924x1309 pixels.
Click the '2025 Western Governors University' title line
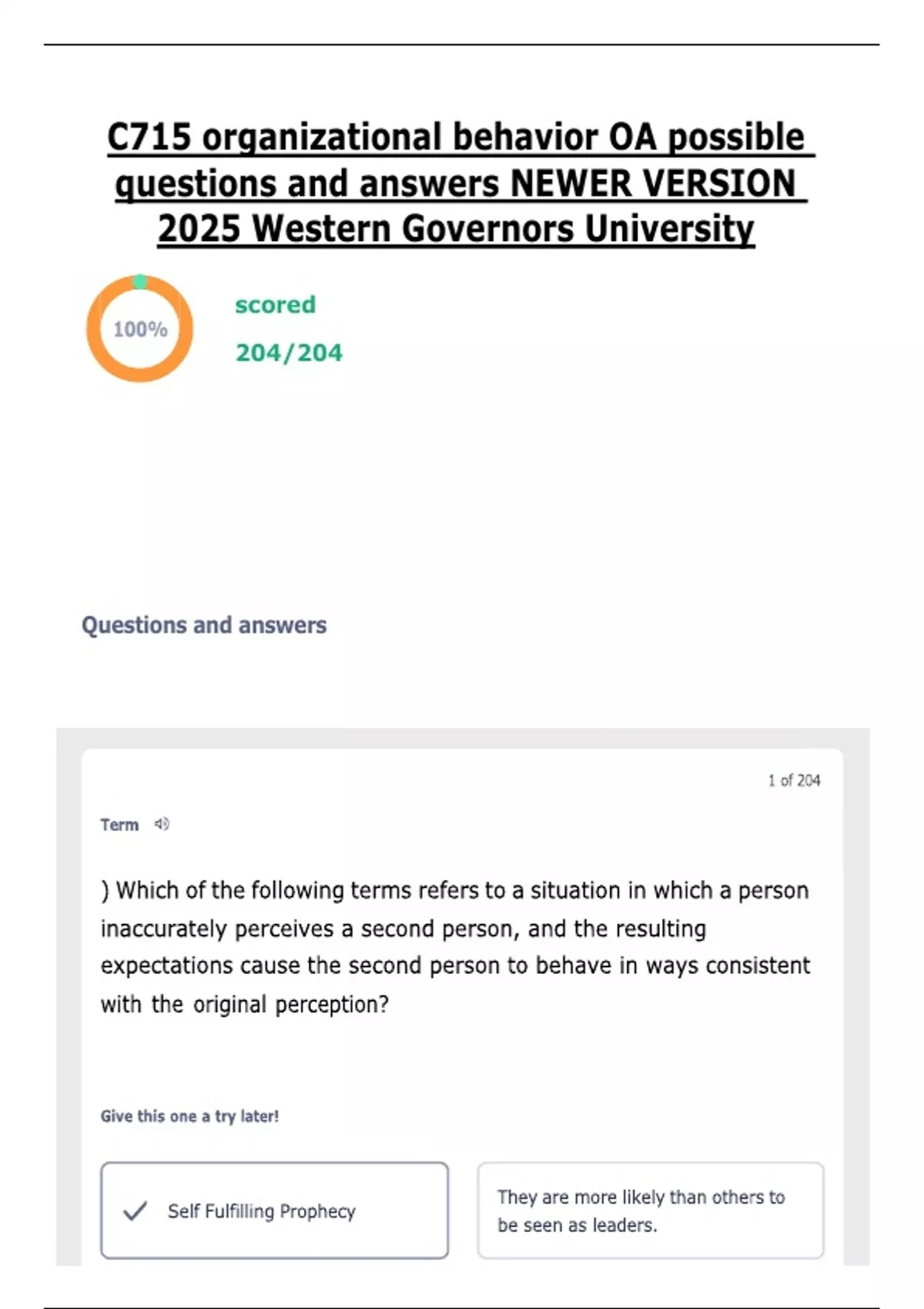pos(456,229)
